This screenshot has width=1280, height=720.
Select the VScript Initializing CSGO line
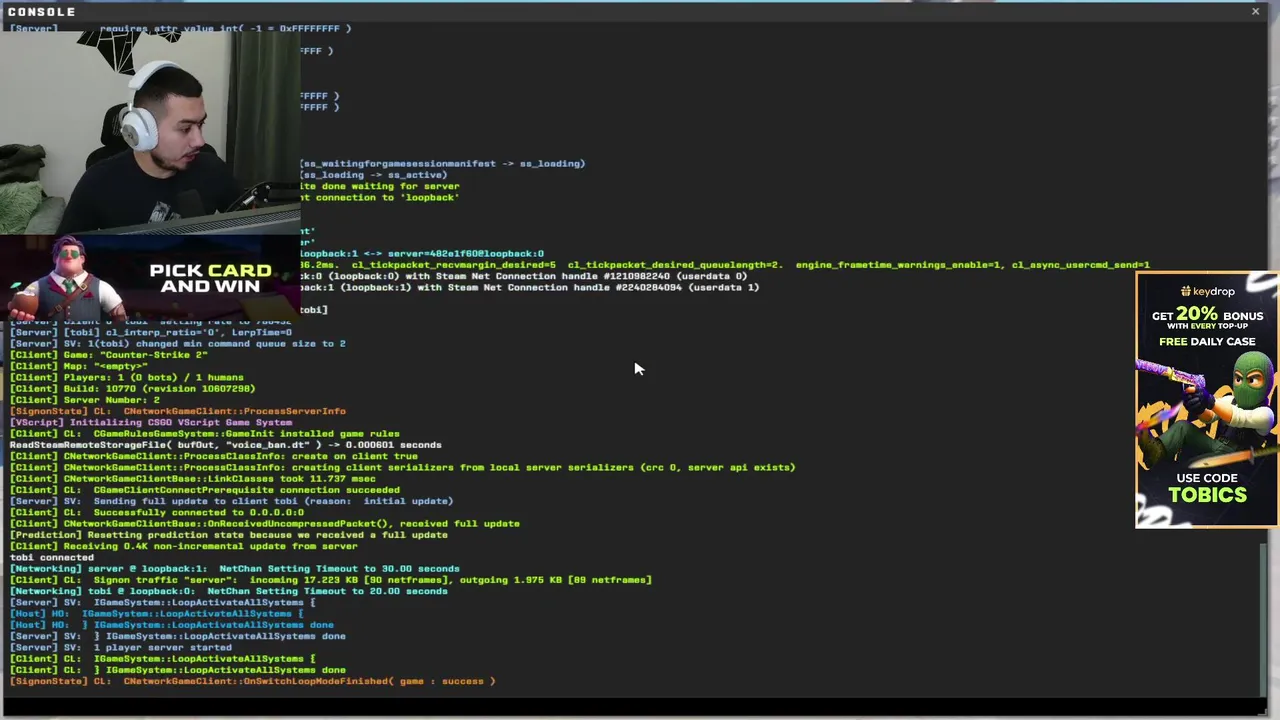[x=151, y=422]
